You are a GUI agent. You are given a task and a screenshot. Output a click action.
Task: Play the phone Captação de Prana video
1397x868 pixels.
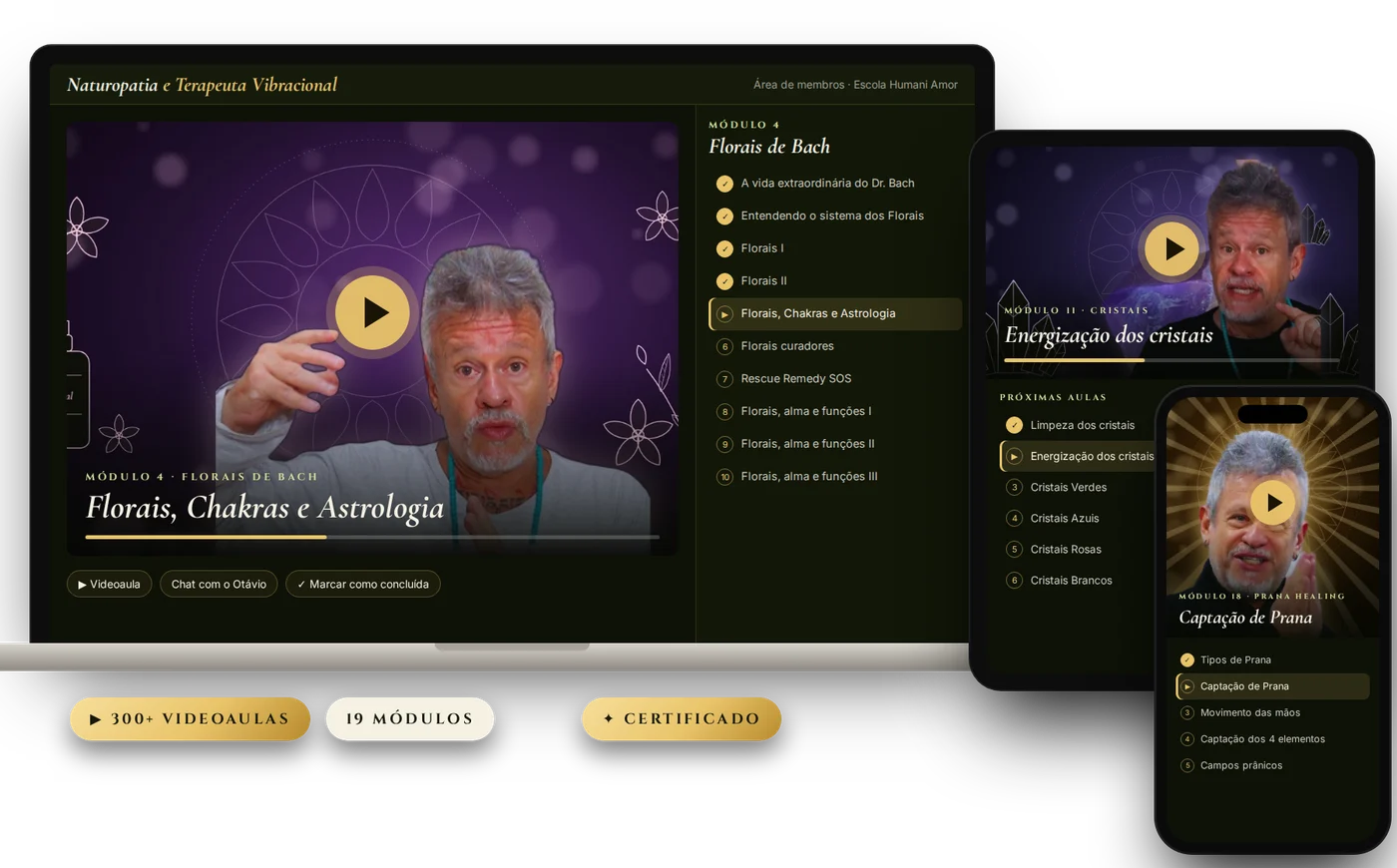point(1272,502)
